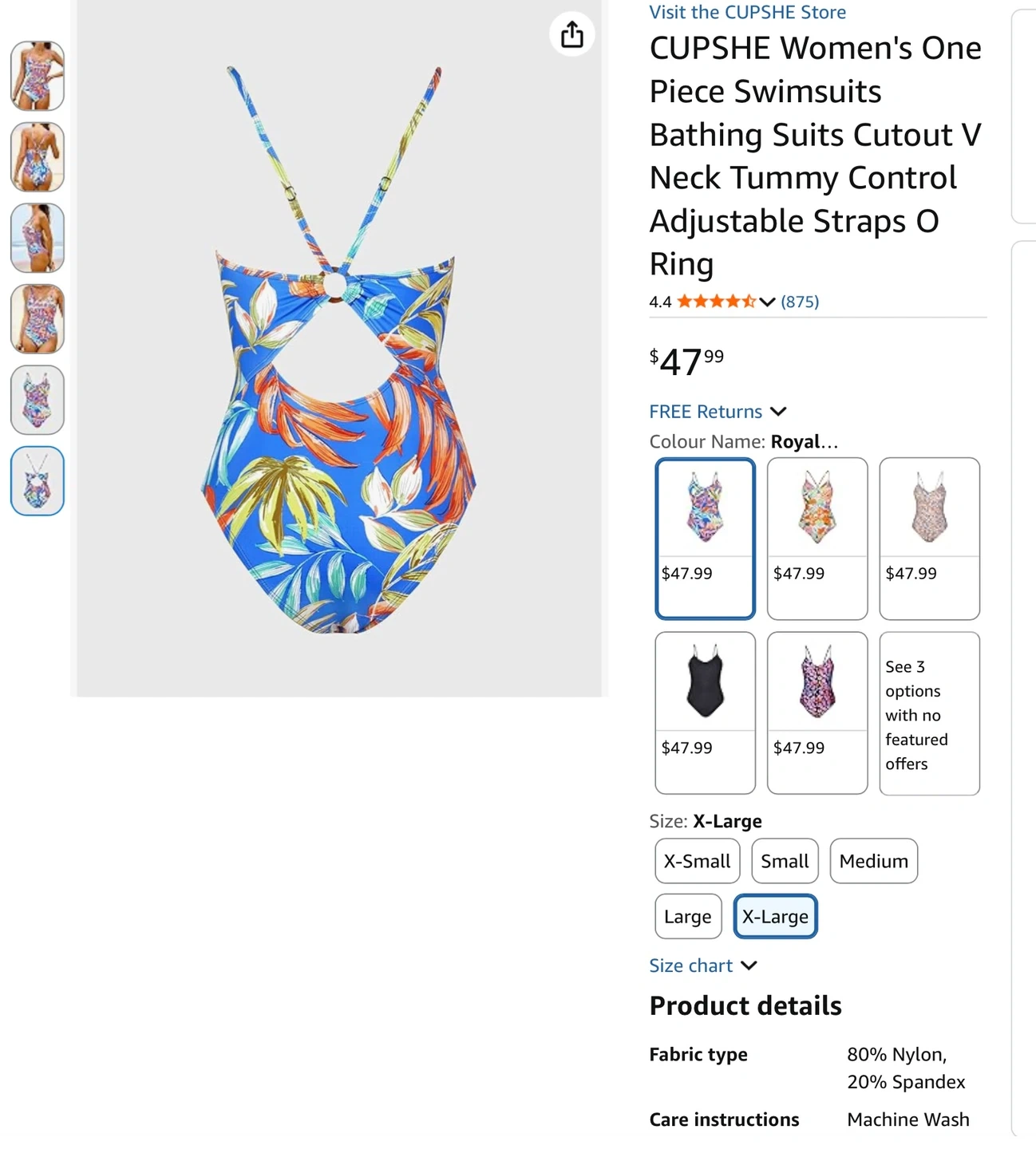The width and height of the screenshot is (1036, 1149).
Task: Open fourth thumbnail close-up of swimsuit
Action: 38,319
